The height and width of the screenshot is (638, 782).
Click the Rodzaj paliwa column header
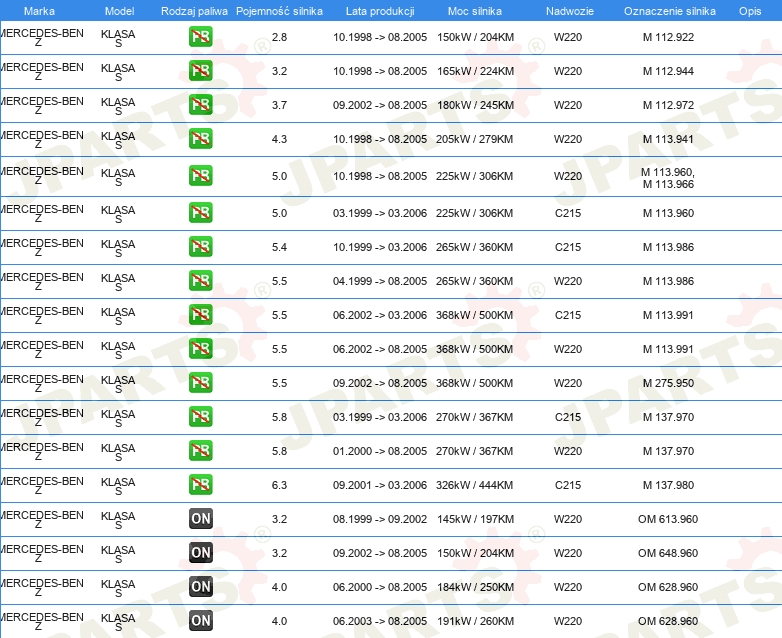194,11
